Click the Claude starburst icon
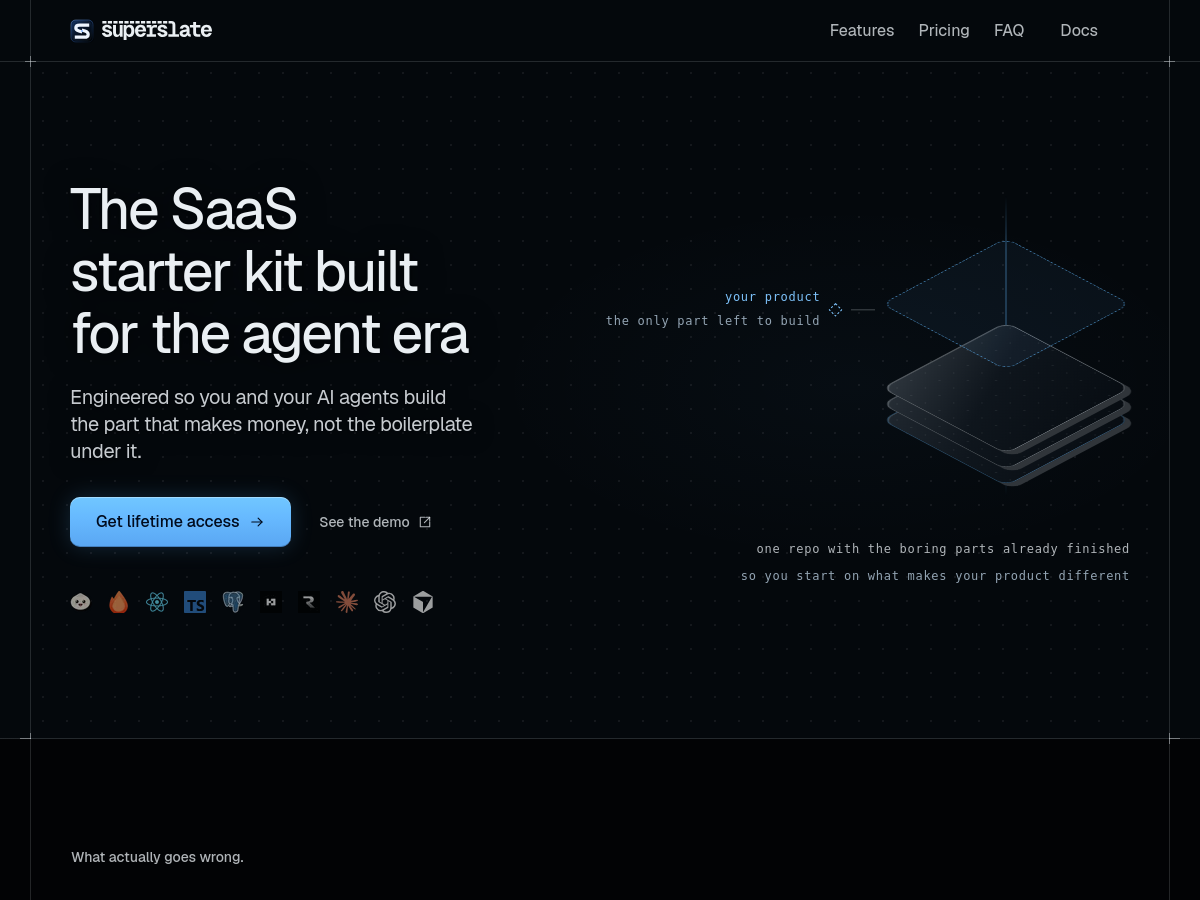Screen dimensions: 1200x900 (x=347, y=602)
